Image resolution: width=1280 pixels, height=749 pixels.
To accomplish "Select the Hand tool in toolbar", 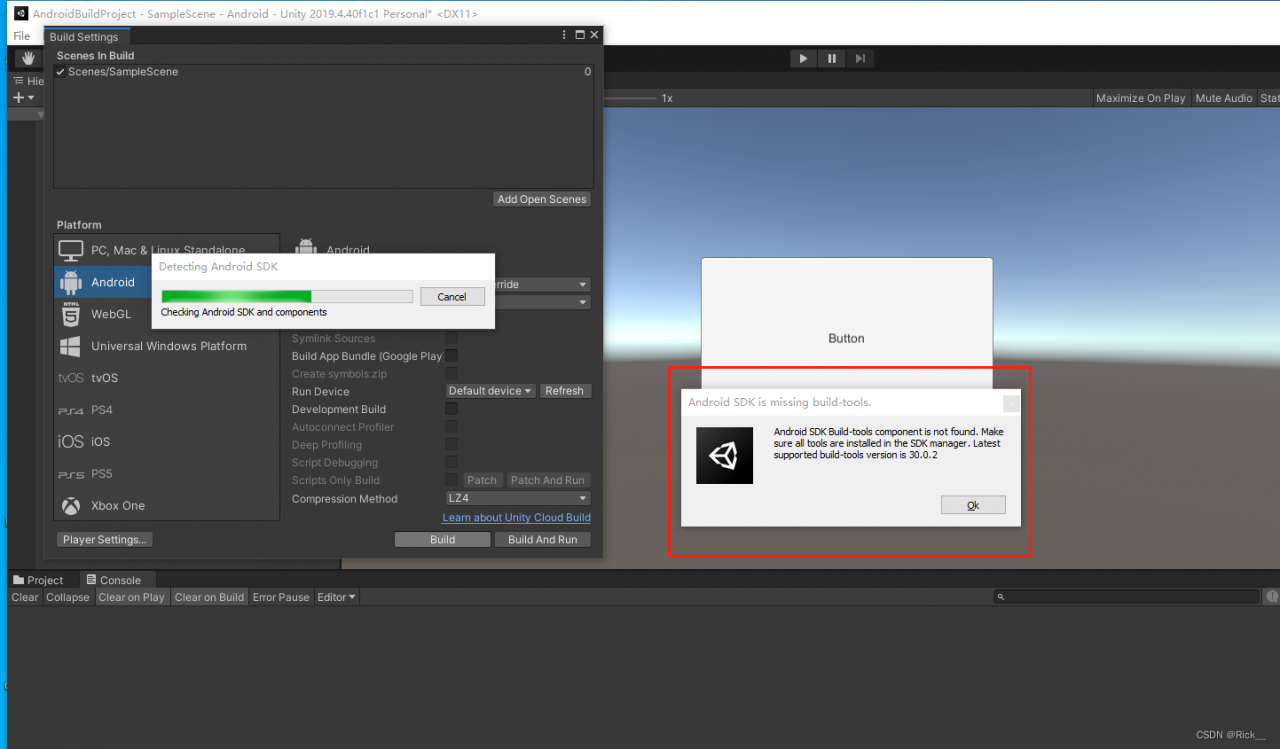I will [29, 59].
